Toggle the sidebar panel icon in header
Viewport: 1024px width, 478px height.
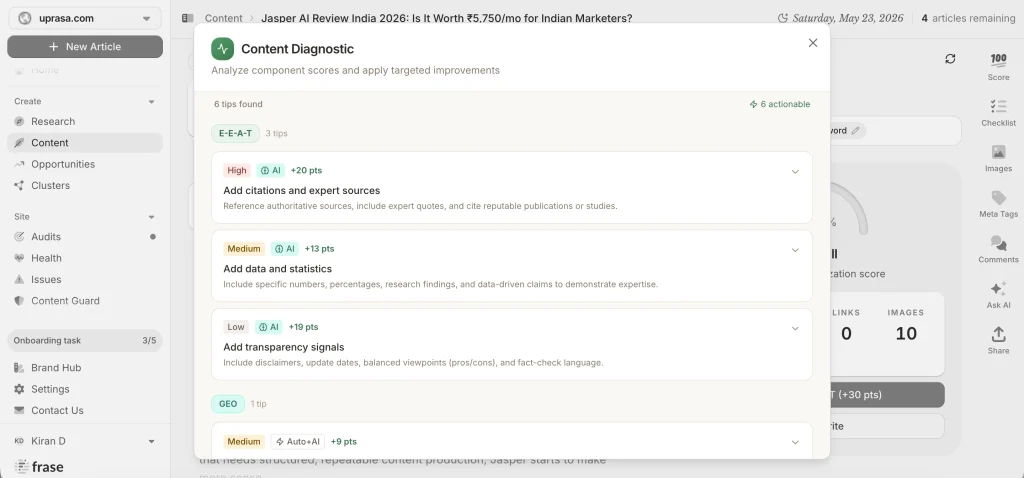(187, 18)
